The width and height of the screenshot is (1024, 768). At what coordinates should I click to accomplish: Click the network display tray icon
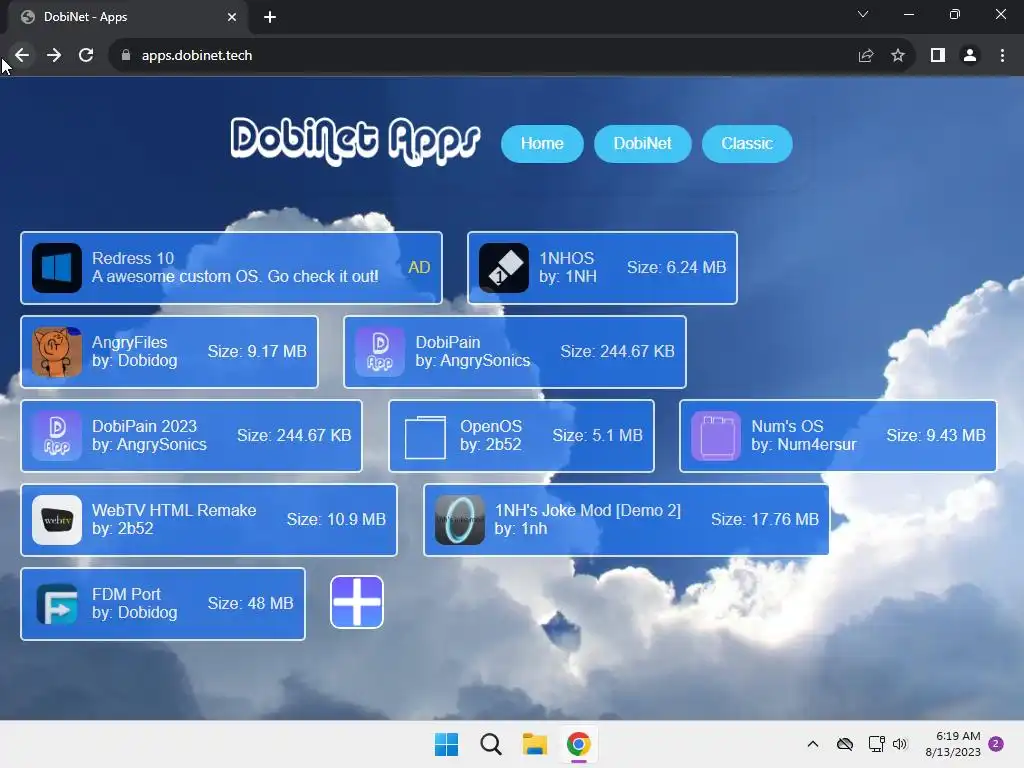coord(876,744)
